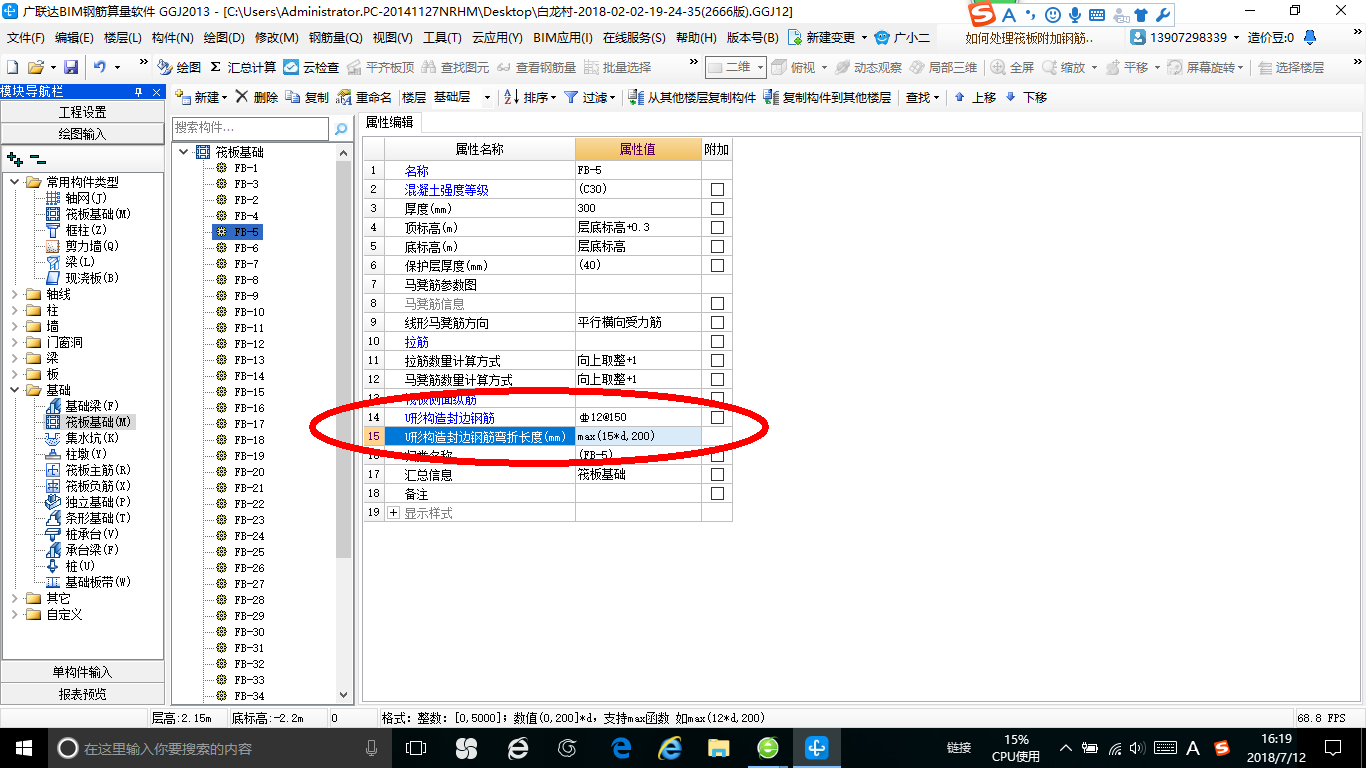Viewport: 1366px width, 768px height.
Task: Open 云检查 cloud check
Action: pos(311,67)
